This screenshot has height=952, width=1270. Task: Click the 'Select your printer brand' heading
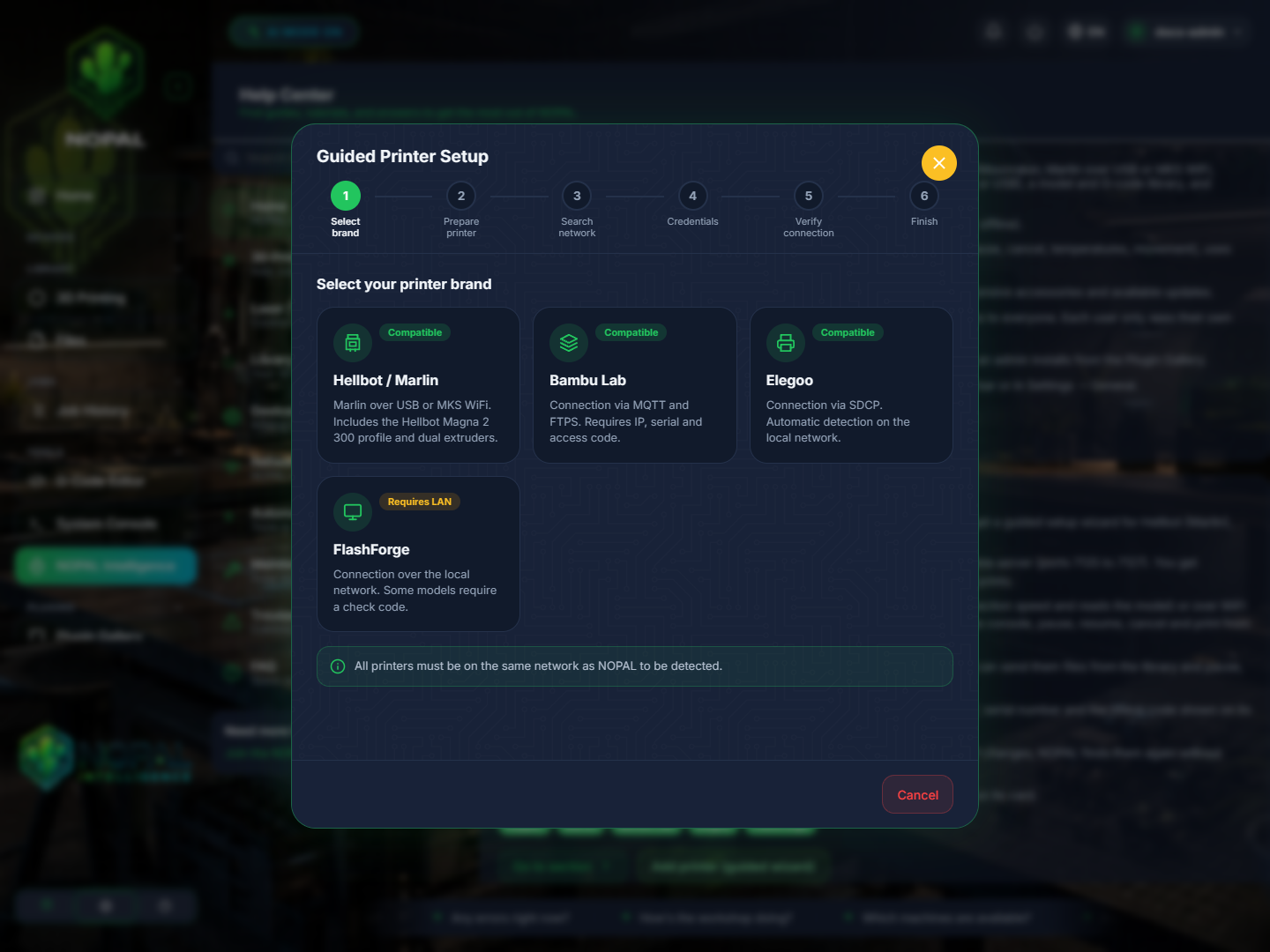(x=404, y=284)
